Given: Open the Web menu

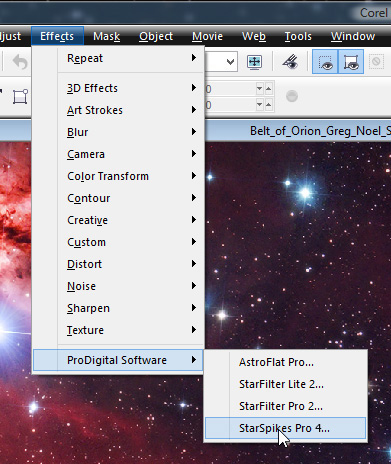Looking at the screenshot, I should pos(254,36).
